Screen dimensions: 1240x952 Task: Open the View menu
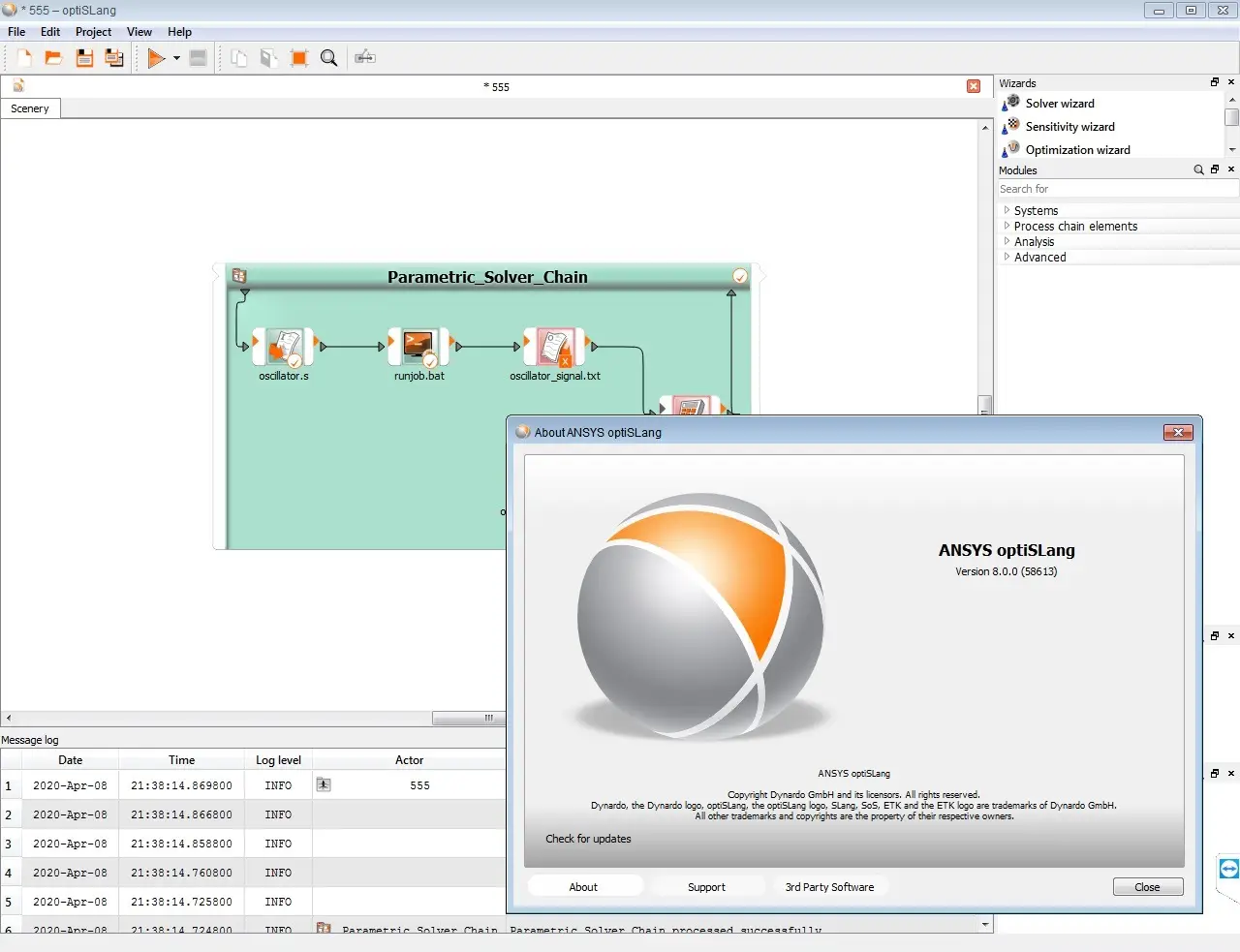coord(139,32)
